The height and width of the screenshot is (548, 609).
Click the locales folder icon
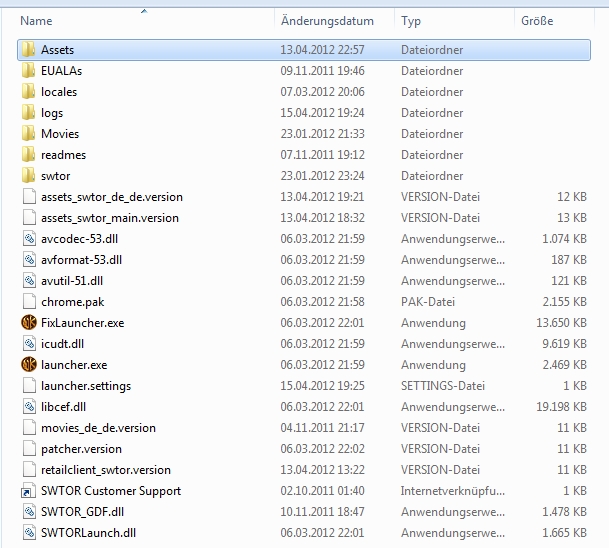(x=28, y=92)
